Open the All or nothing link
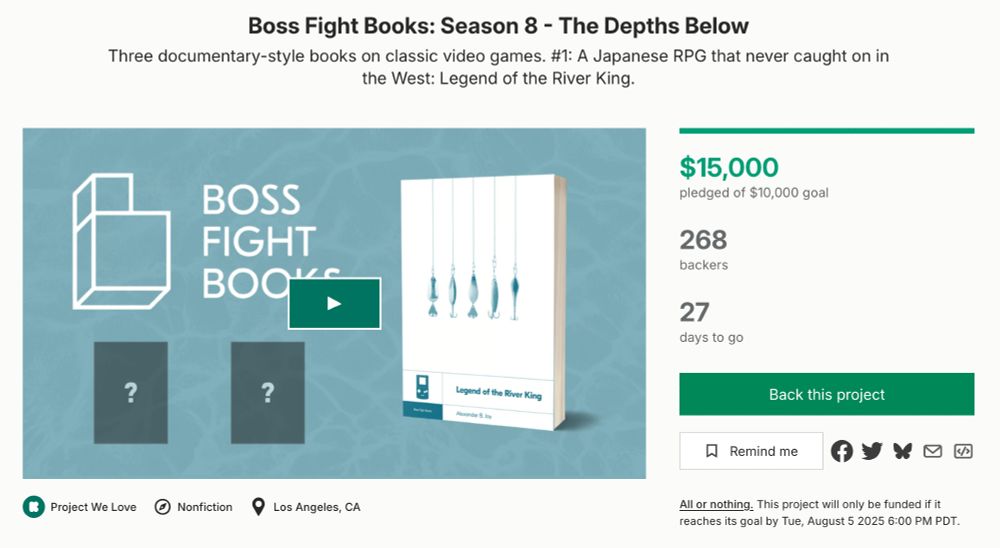 click(716, 504)
